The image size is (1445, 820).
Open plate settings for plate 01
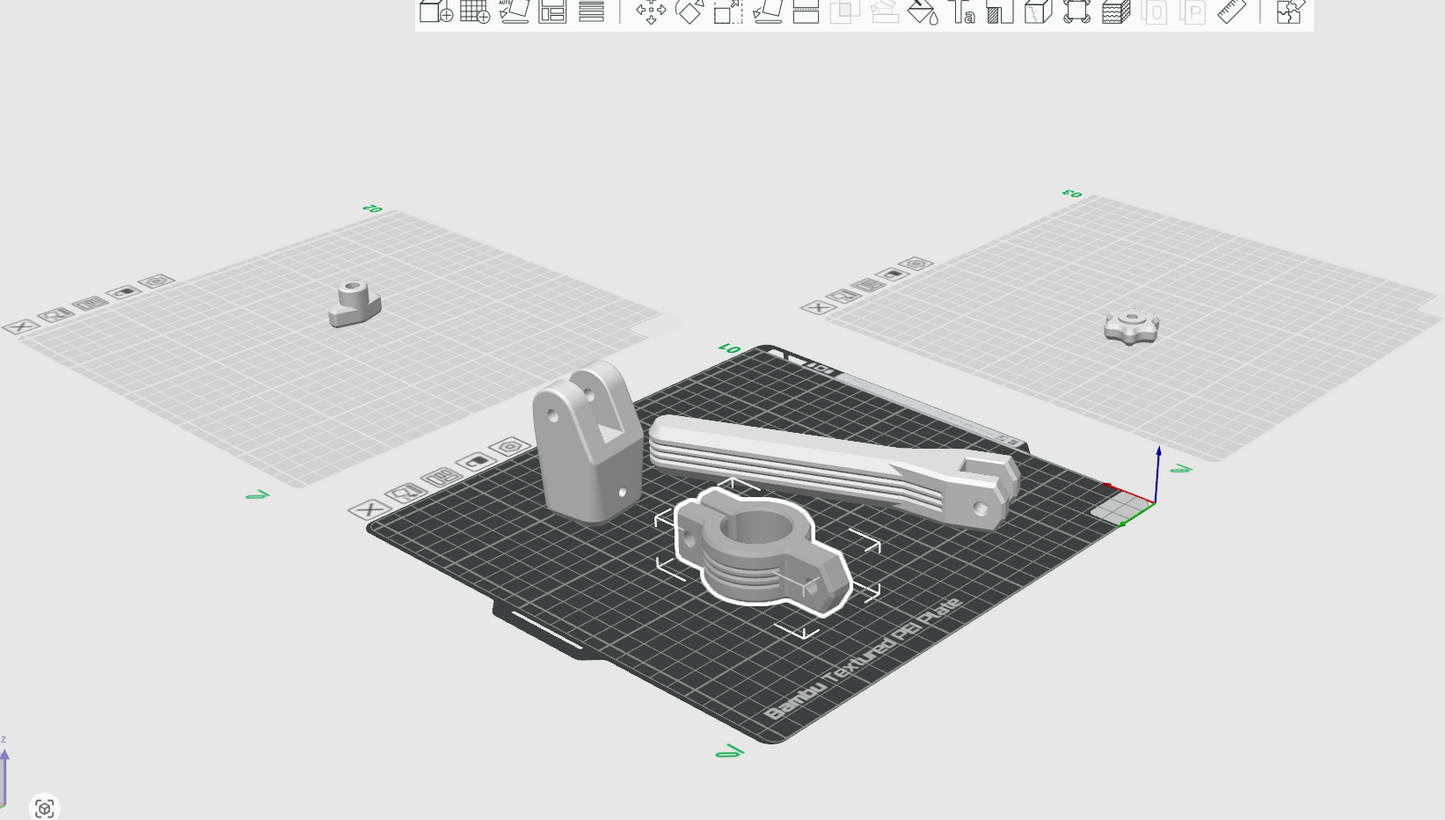click(441, 478)
